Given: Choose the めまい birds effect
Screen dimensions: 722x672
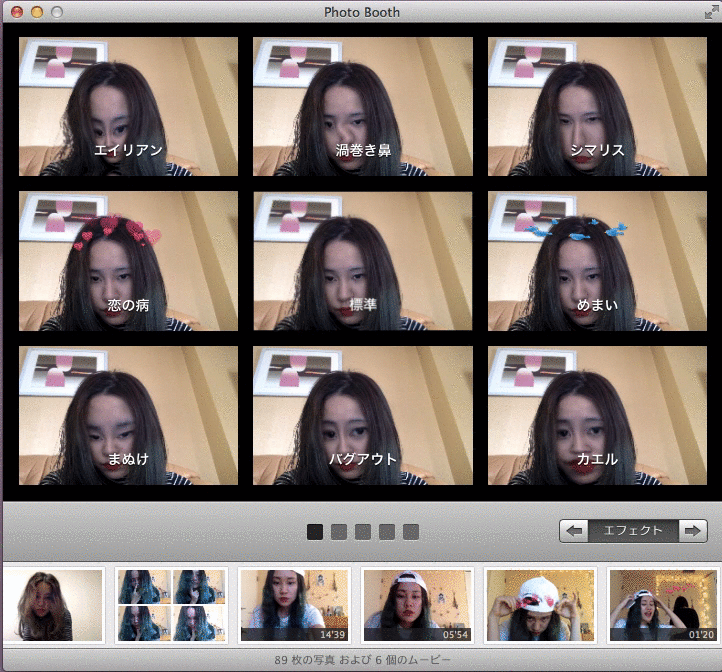Looking at the screenshot, I should [597, 261].
